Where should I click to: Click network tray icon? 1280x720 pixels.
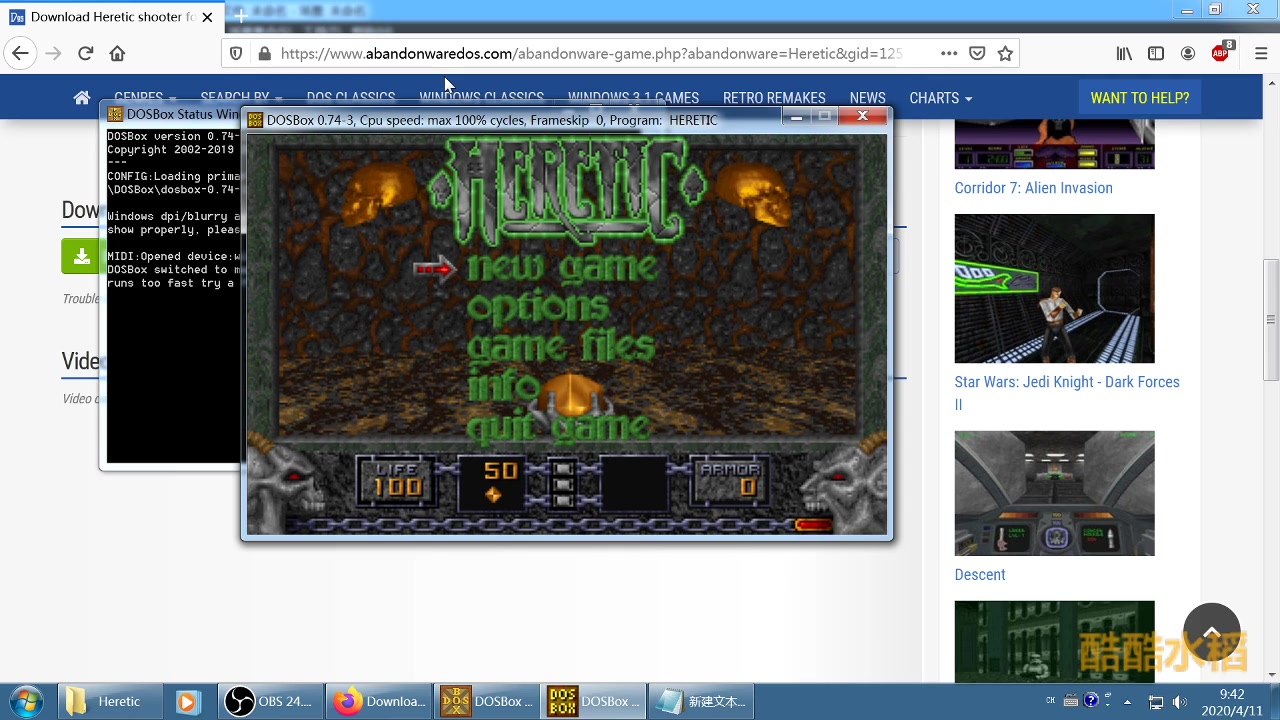coord(1156,702)
